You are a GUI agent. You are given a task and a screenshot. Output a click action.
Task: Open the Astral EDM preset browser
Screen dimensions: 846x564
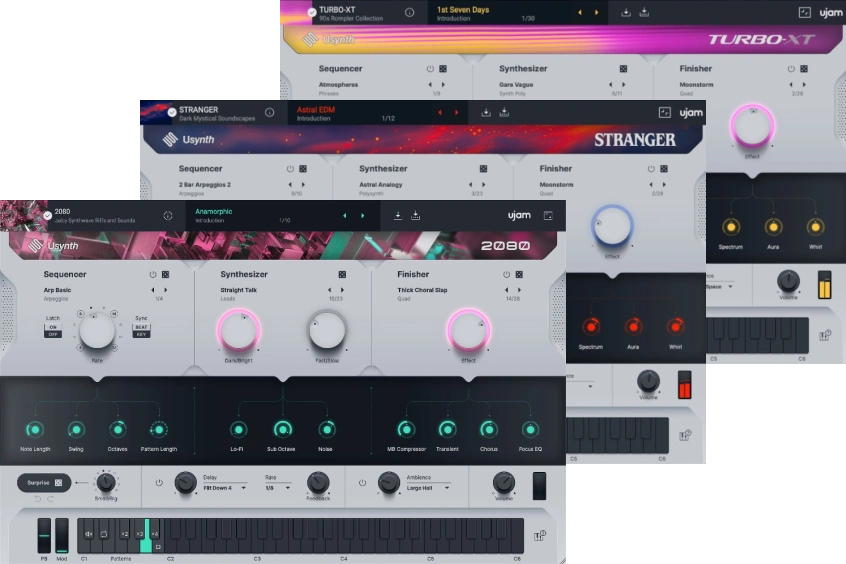pos(359,113)
